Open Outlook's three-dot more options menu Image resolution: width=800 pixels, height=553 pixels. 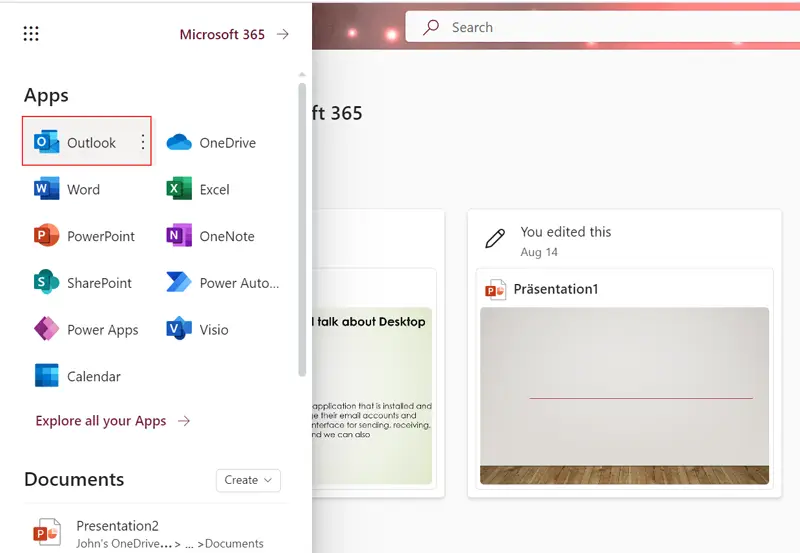tap(143, 143)
